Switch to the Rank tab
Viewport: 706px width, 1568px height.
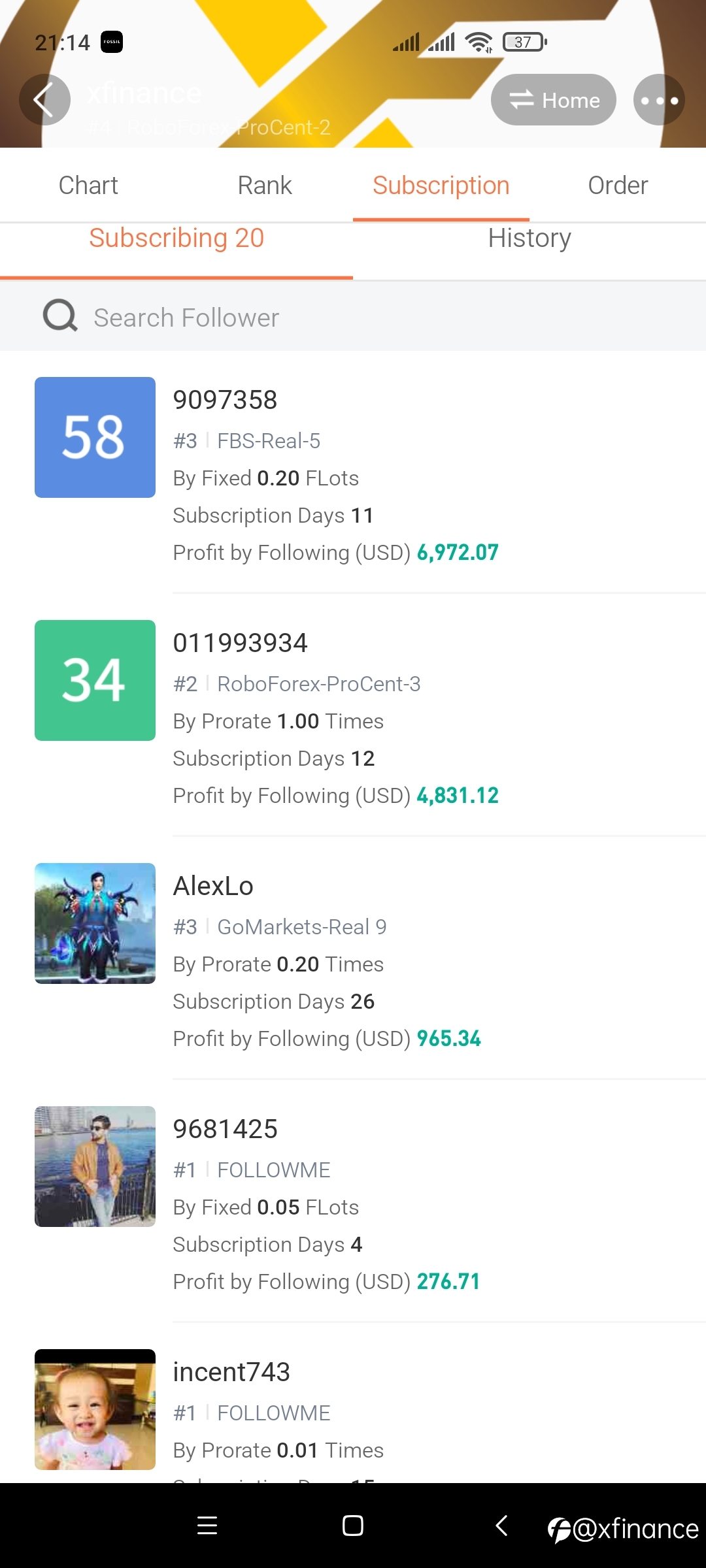click(x=265, y=186)
